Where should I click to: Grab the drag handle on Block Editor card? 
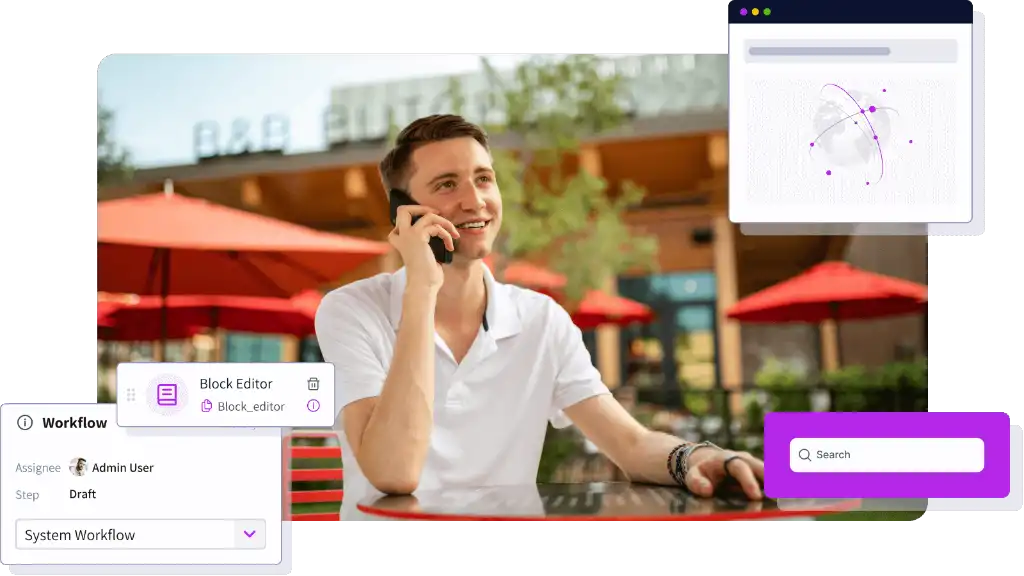pos(131,395)
